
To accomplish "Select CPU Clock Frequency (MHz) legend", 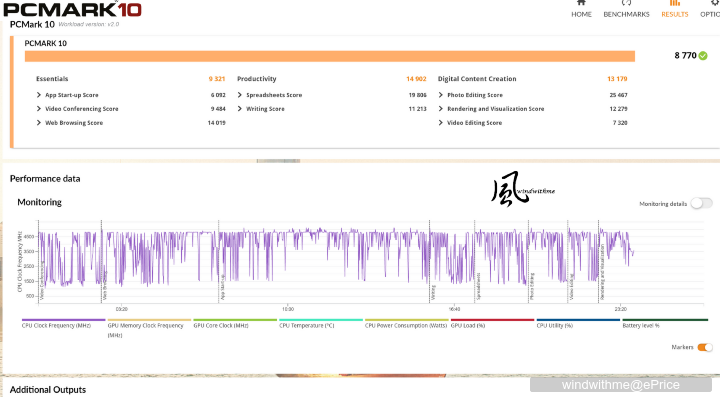I will point(56,325).
